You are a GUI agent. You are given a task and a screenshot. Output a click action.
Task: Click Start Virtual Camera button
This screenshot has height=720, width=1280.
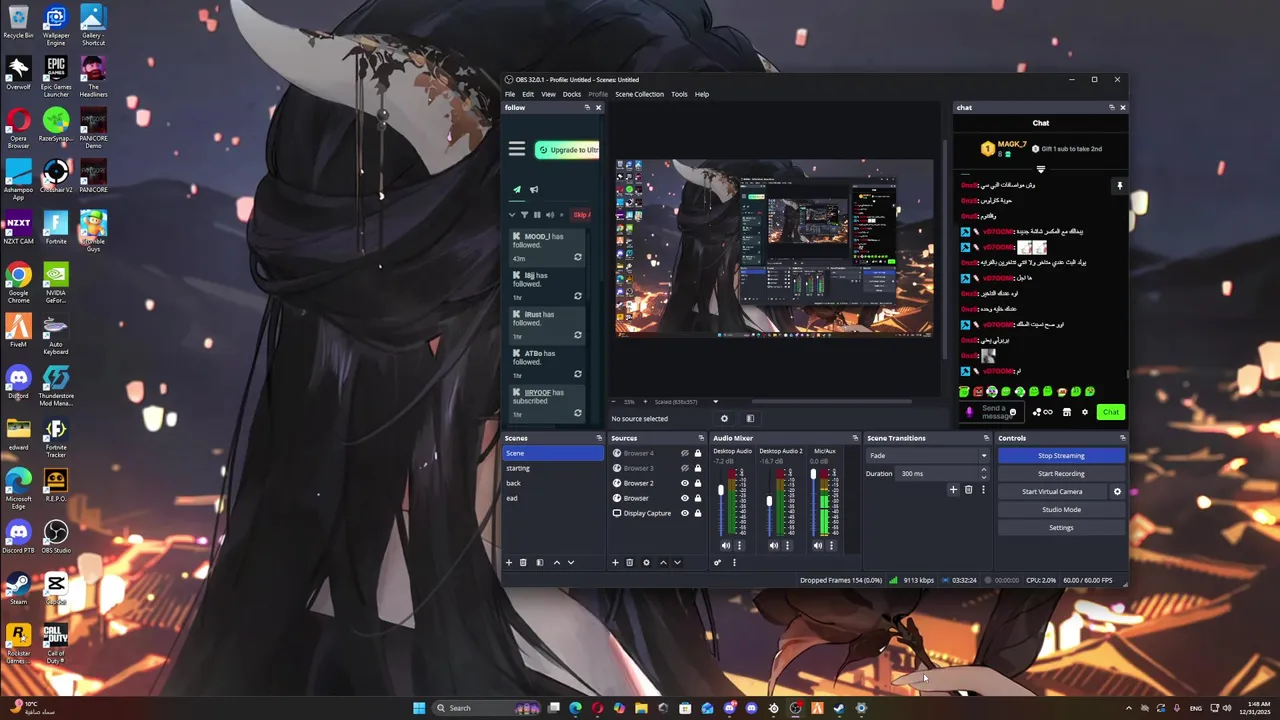click(x=1052, y=492)
